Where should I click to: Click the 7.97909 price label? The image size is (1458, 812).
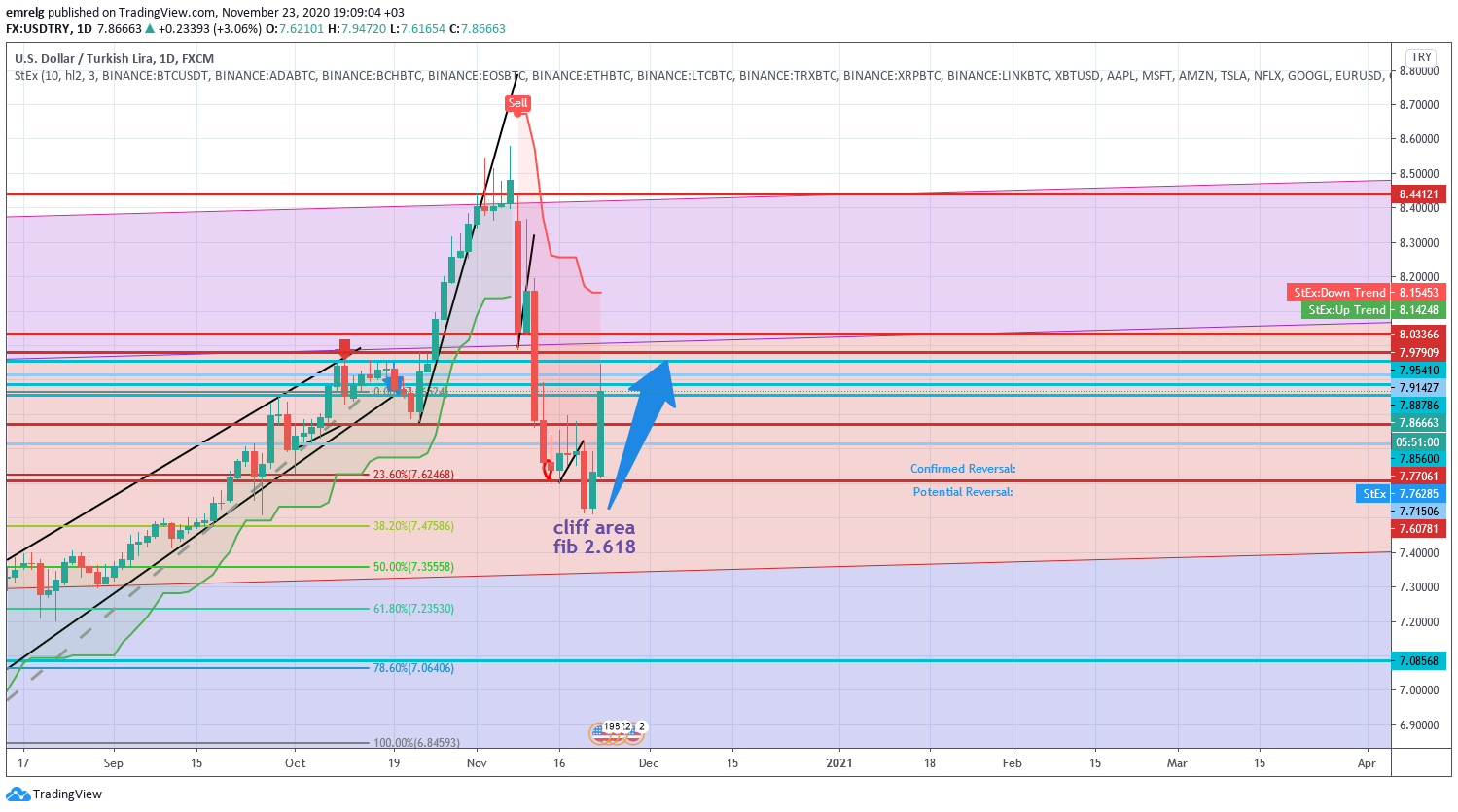[x=1419, y=353]
